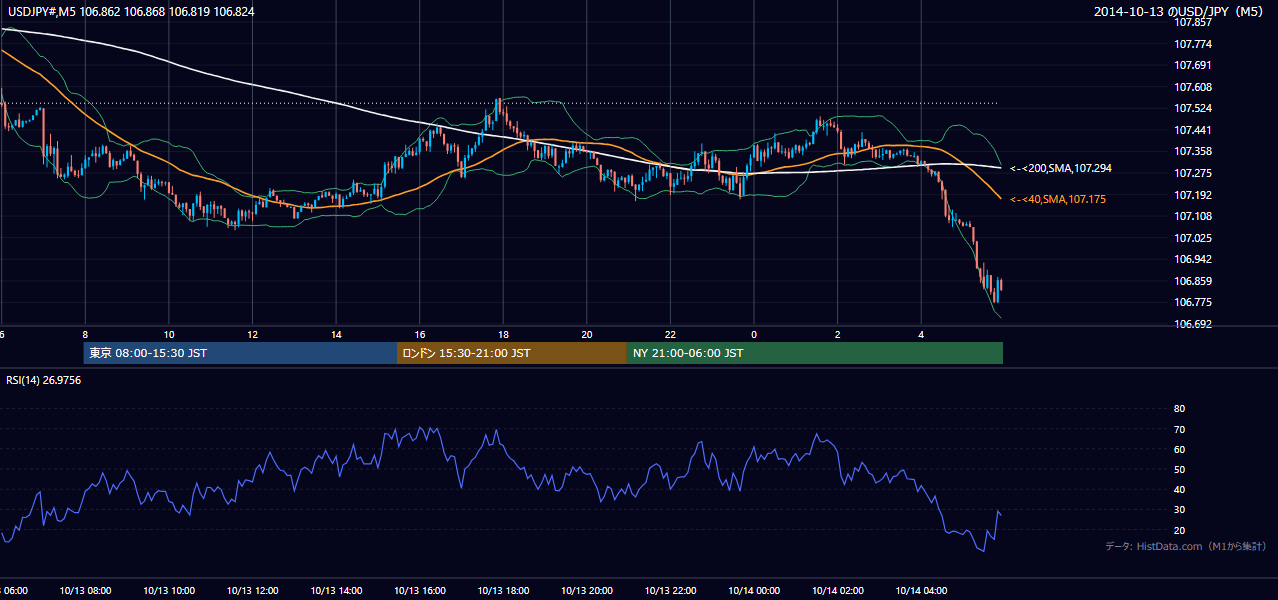1278x600 pixels.
Task: Click the 10/13 20:00 date label
Action: (x=587, y=590)
